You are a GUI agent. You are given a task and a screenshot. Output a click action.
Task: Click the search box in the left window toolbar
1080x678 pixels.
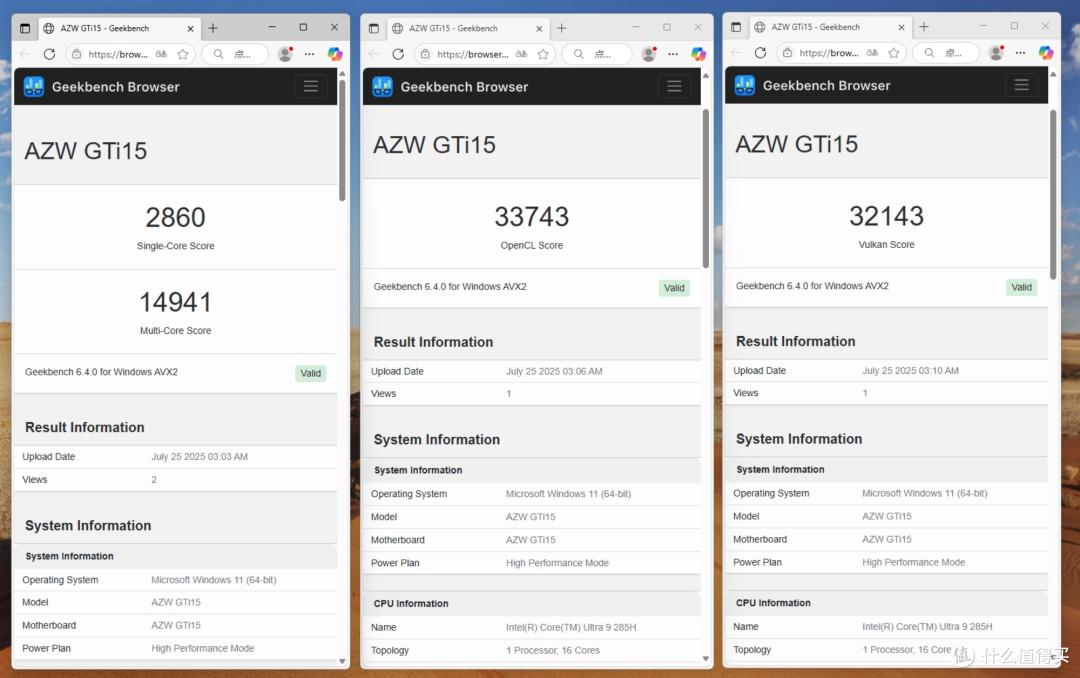235,54
